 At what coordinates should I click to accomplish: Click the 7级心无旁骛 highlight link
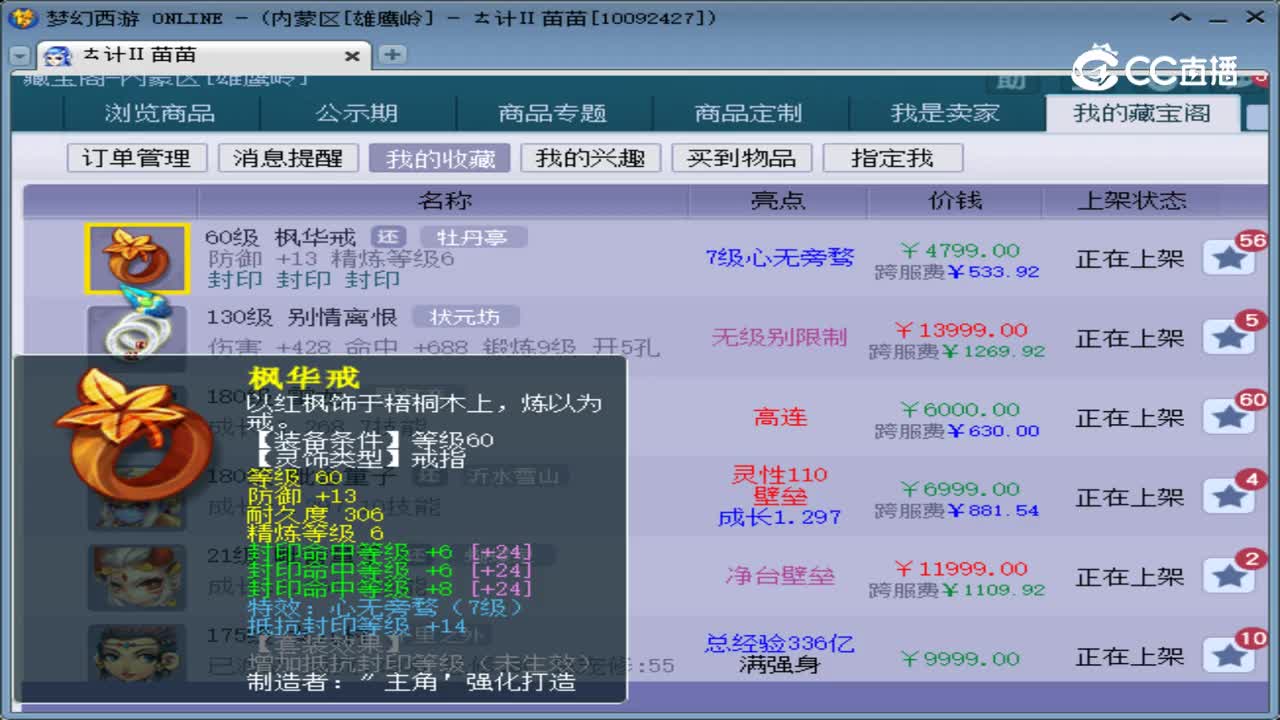tap(778, 258)
